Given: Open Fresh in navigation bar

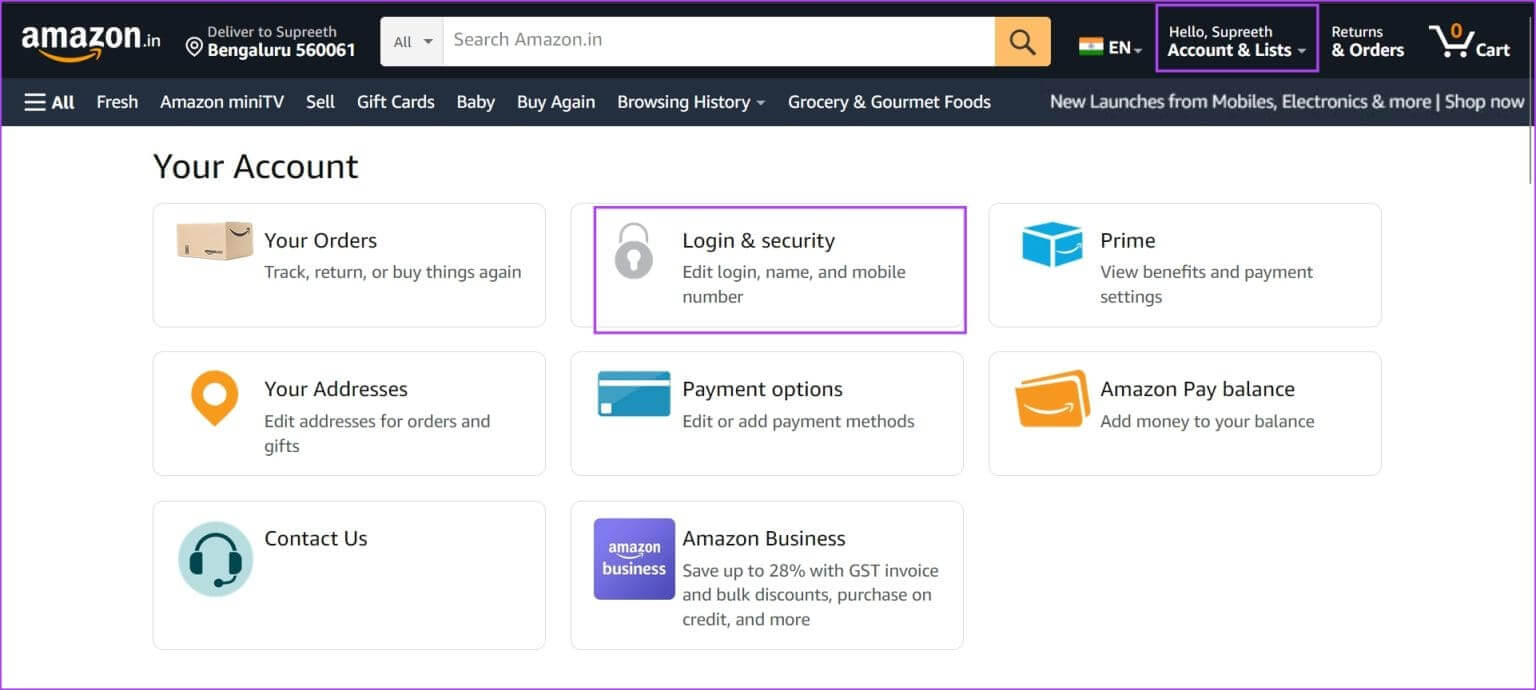Looking at the screenshot, I should (117, 102).
